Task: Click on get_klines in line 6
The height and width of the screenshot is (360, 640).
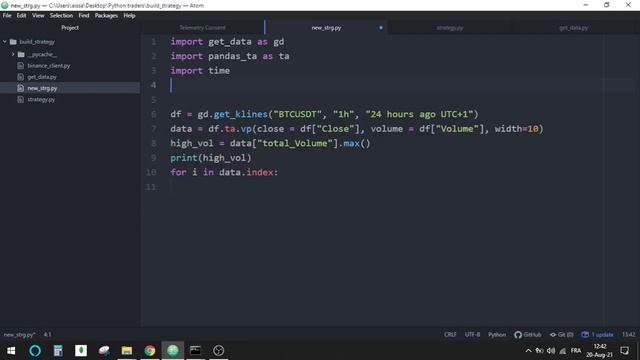Action: 240,114
